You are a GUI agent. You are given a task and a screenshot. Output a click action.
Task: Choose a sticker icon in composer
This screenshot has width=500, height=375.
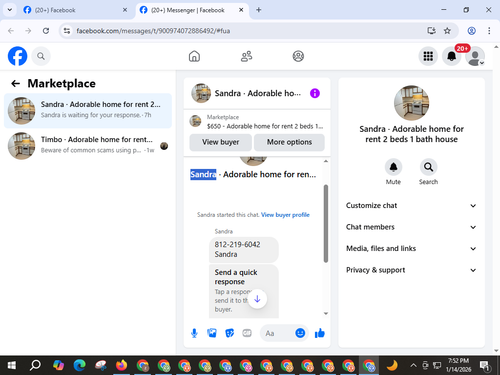[x=229, y=333]
